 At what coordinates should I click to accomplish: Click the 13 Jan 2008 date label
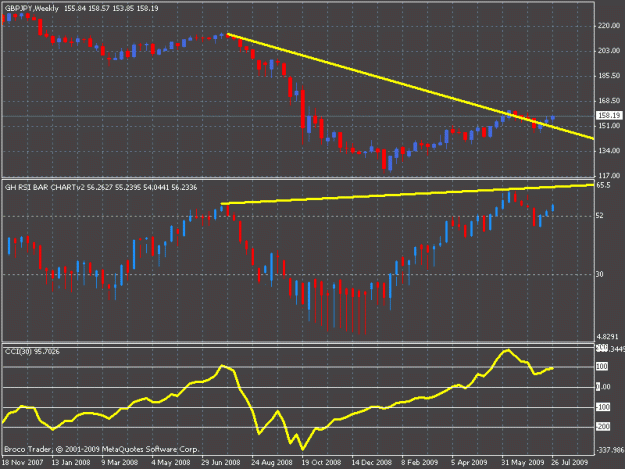click(x=71, y=462)
